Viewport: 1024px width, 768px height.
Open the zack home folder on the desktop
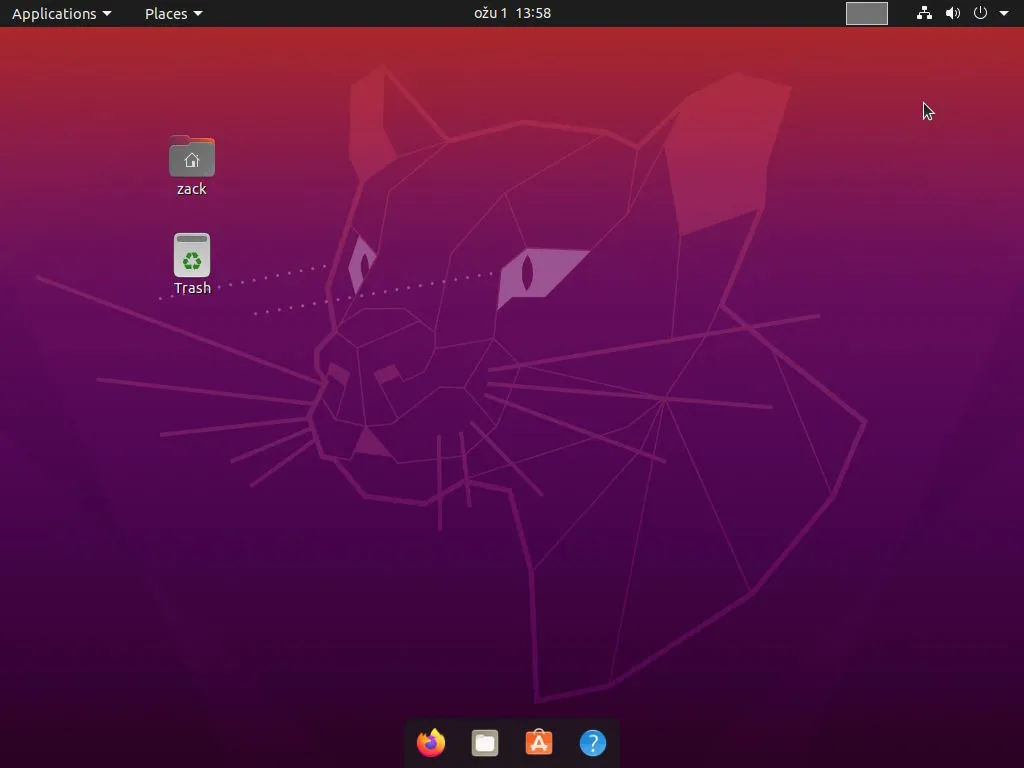point(191,156)
